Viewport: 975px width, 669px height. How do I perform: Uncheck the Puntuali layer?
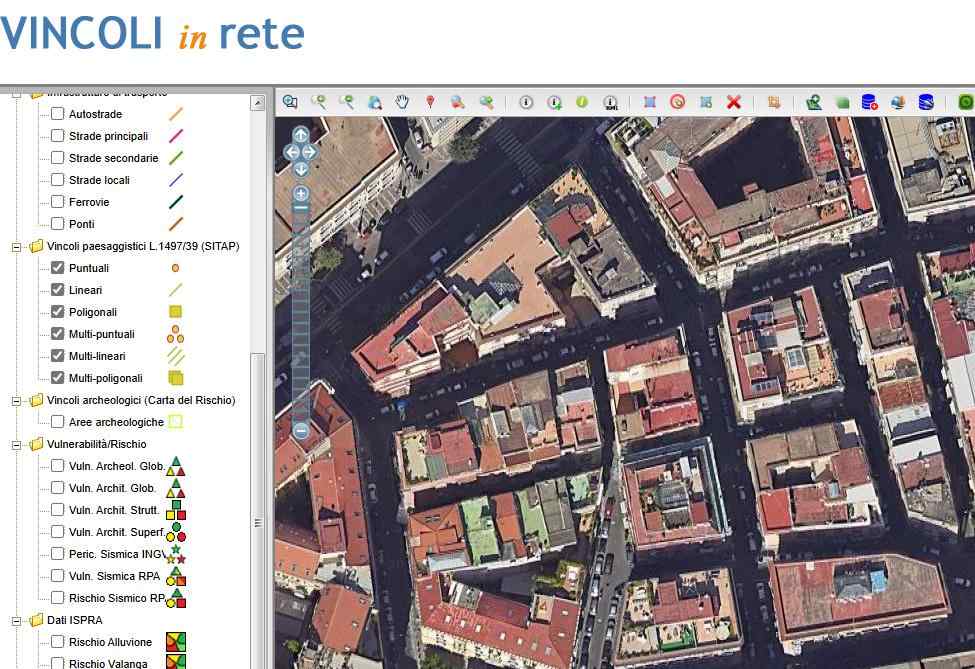click(x=58, y=268)
